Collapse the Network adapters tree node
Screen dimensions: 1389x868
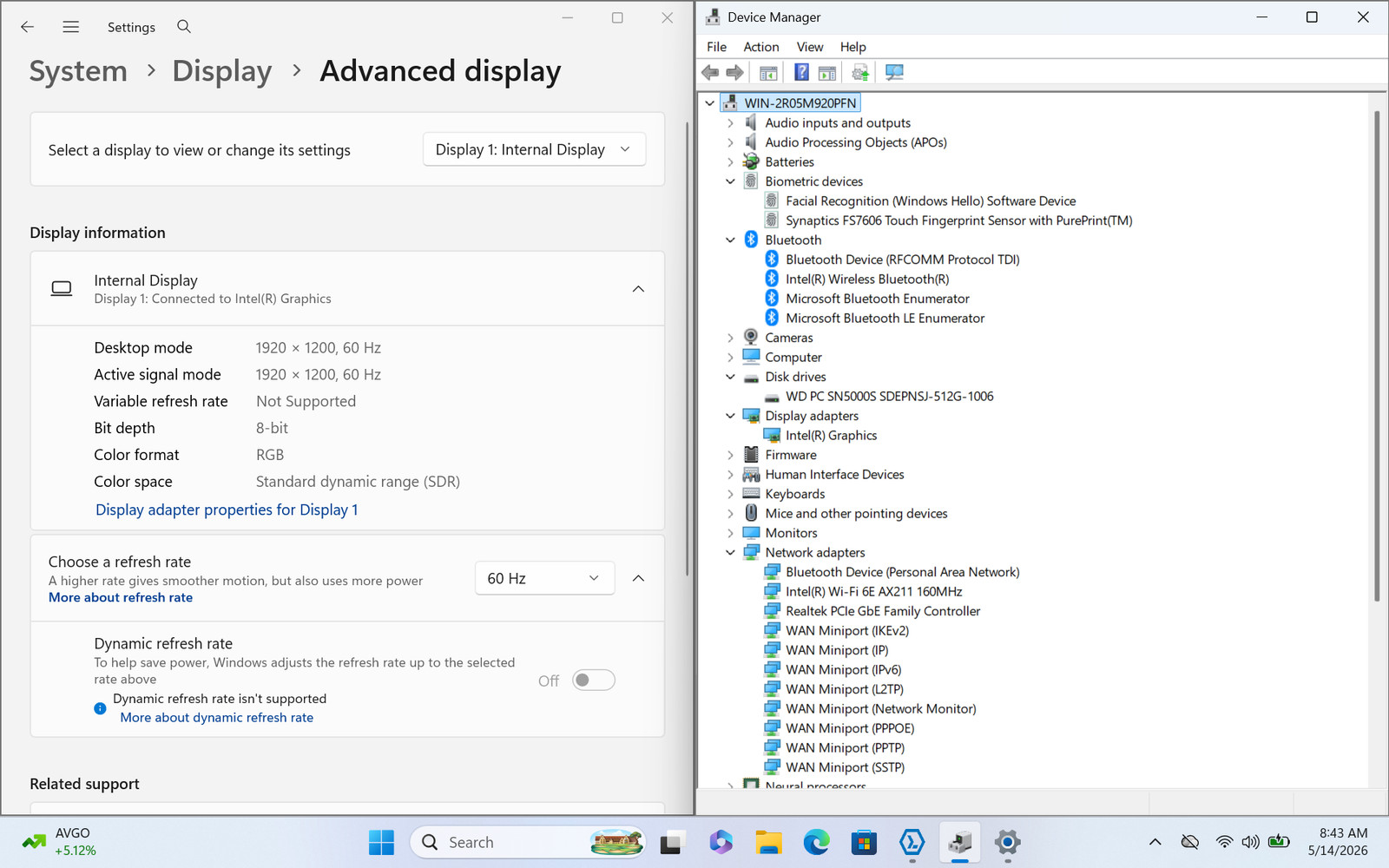730,553
